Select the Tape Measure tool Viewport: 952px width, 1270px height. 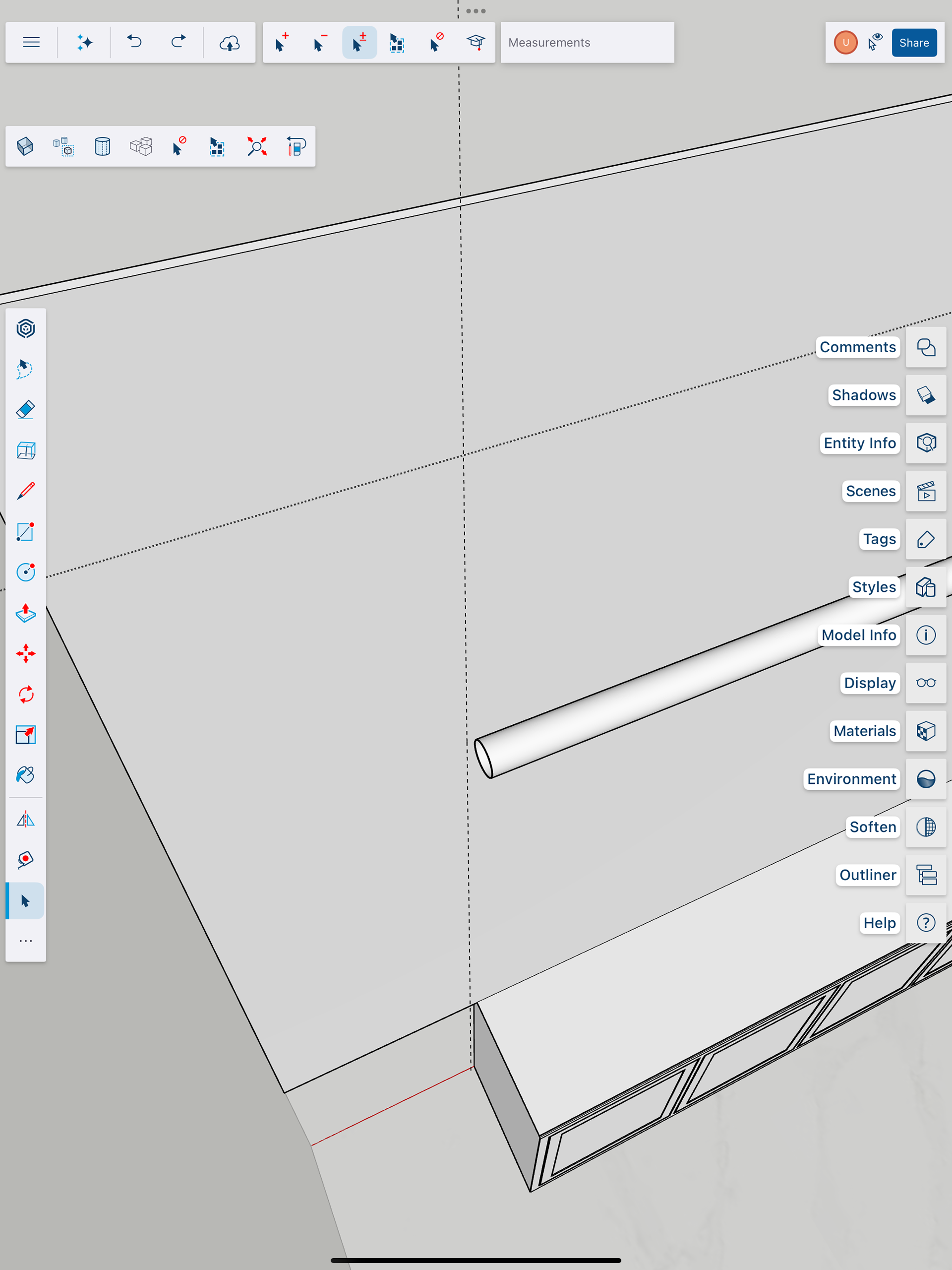[26, 860]
